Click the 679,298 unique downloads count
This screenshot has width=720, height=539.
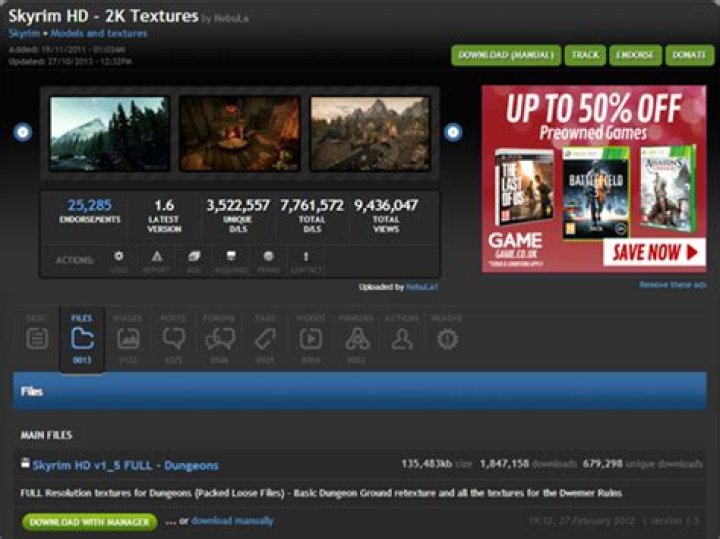[602, 464]
